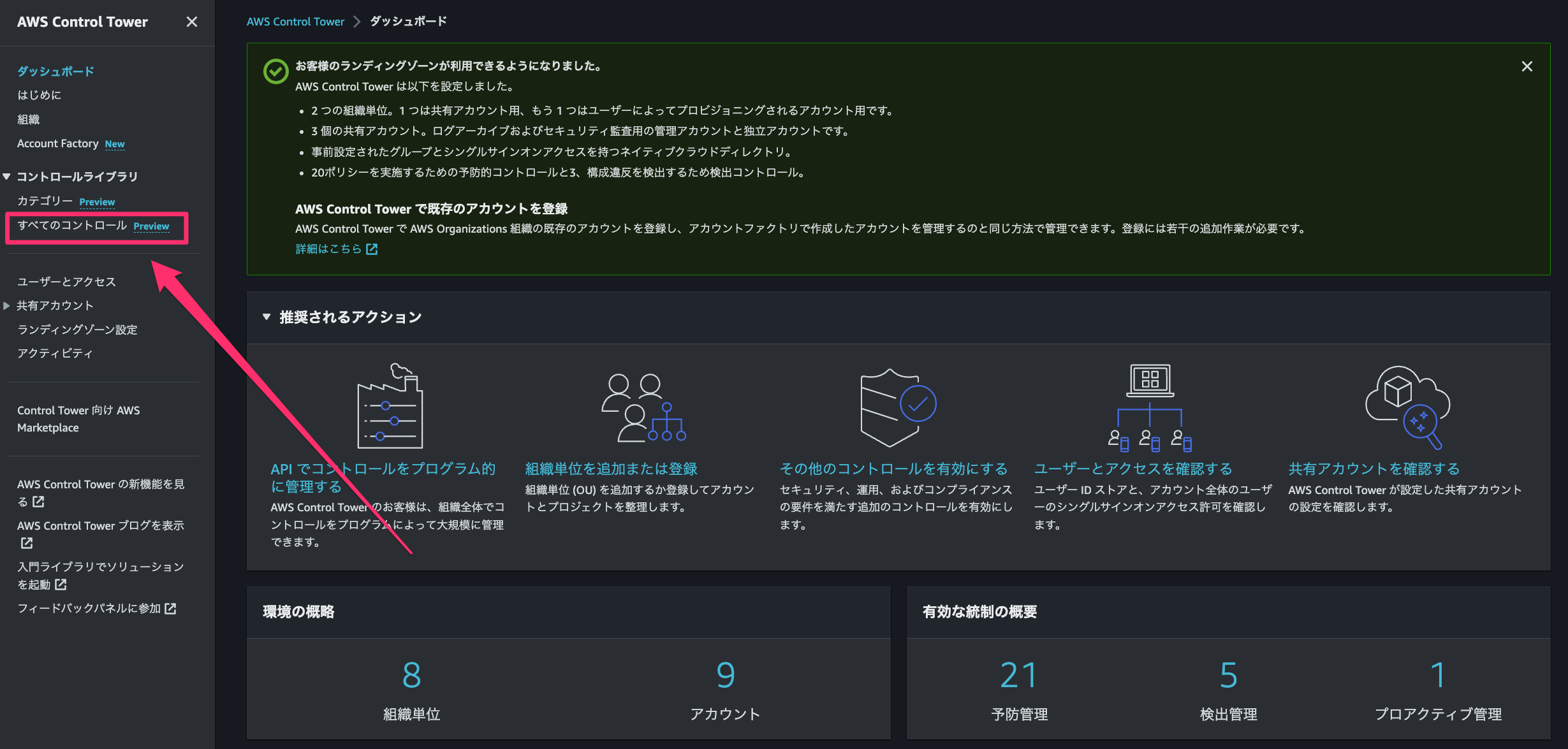Open アクティビティ in the sidebar
The height and width of the screenshot is (749, 1568).
pos(55,353)
